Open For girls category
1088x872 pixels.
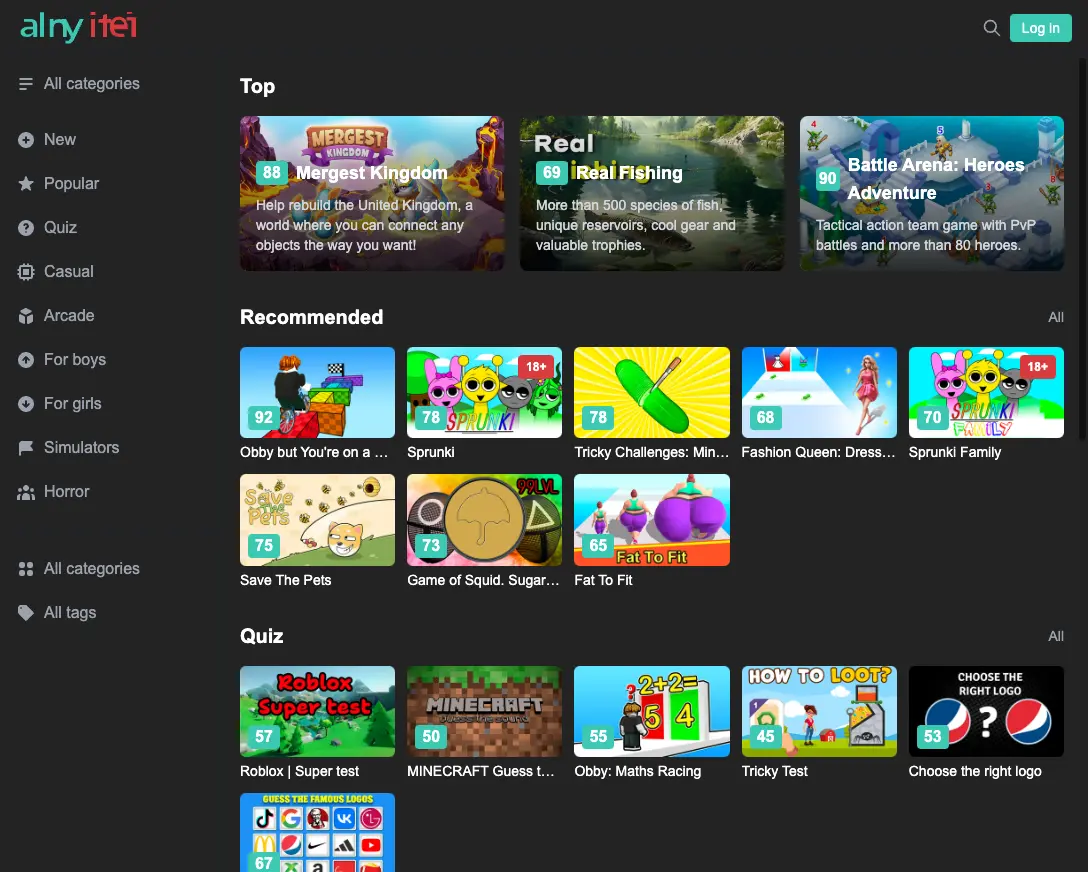(72, 404)
